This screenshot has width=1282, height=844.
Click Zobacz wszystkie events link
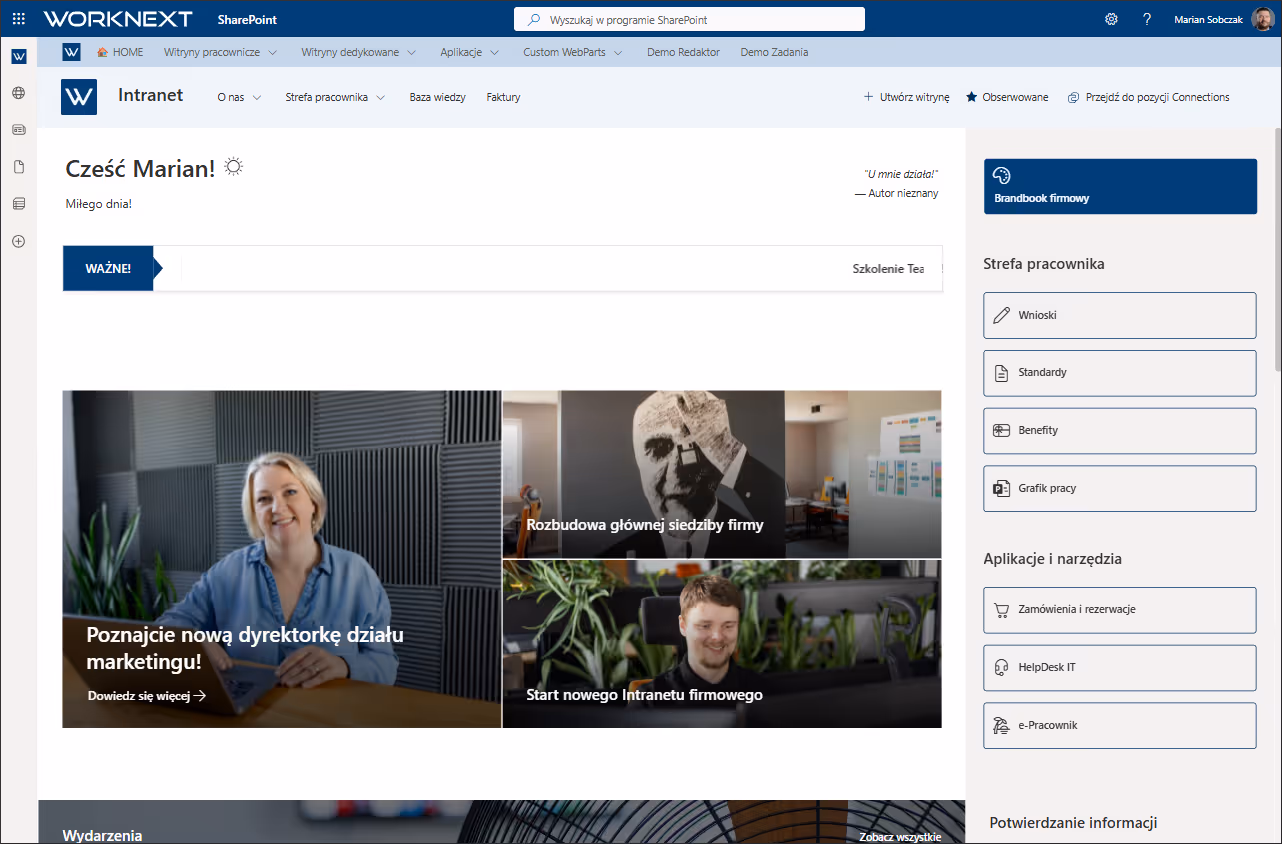900,837
